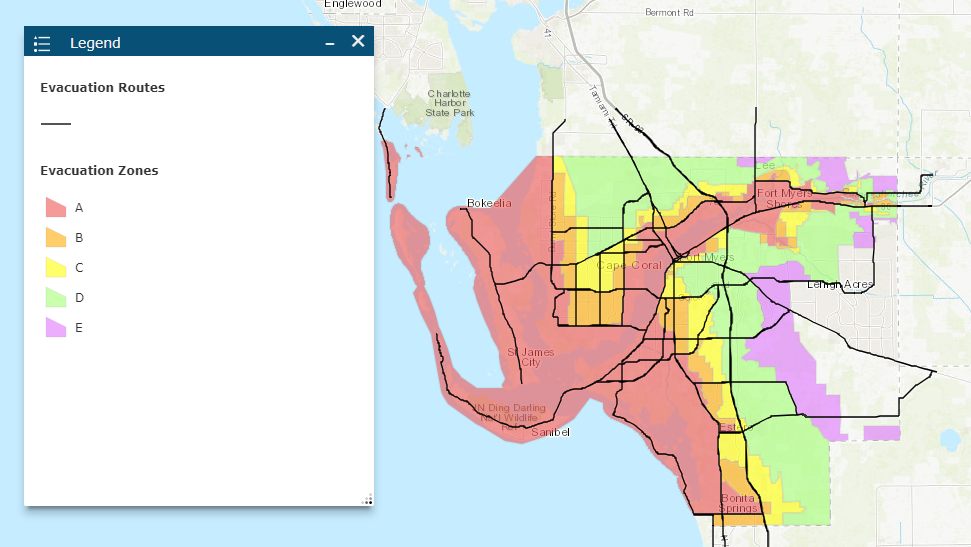
Task: Click Bokeelia on the map
Action: click(x=489, y=204)
